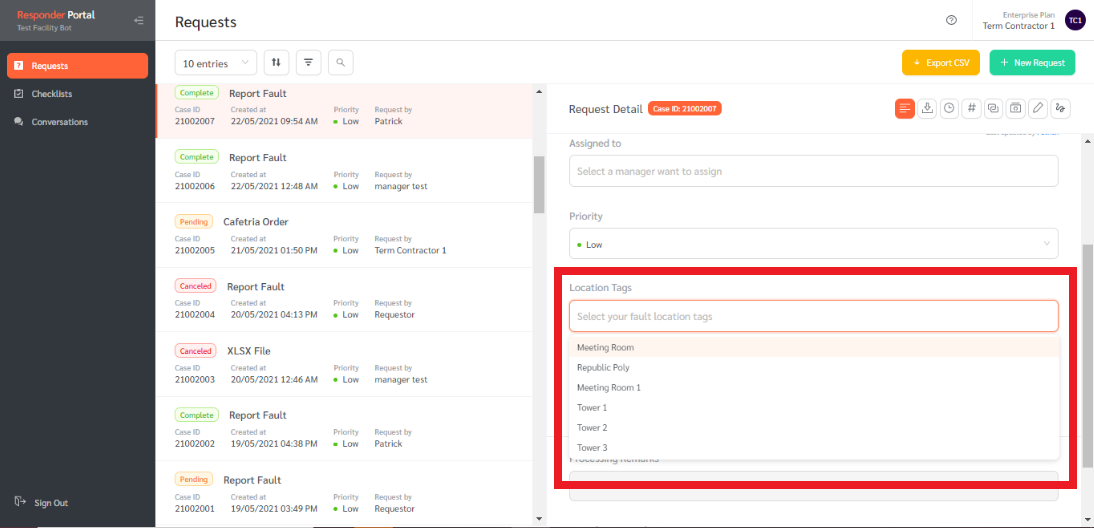This screenshot has width=1094, height=528.
Task: Open the filter icon button
Action: click(308, 63)
